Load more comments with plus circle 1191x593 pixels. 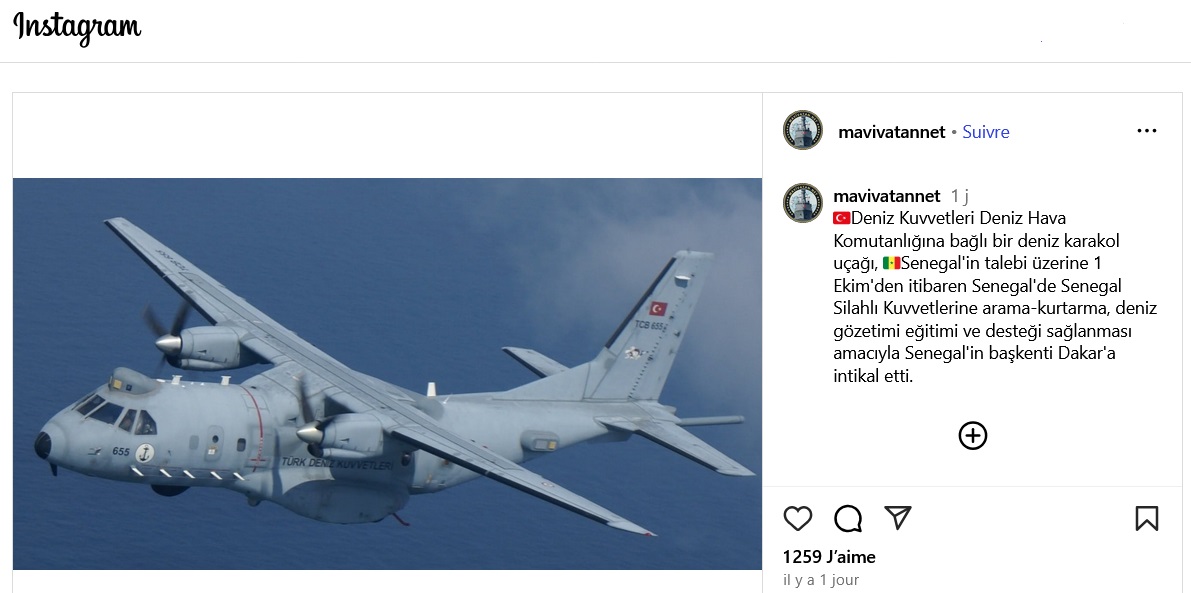point(973,435)
